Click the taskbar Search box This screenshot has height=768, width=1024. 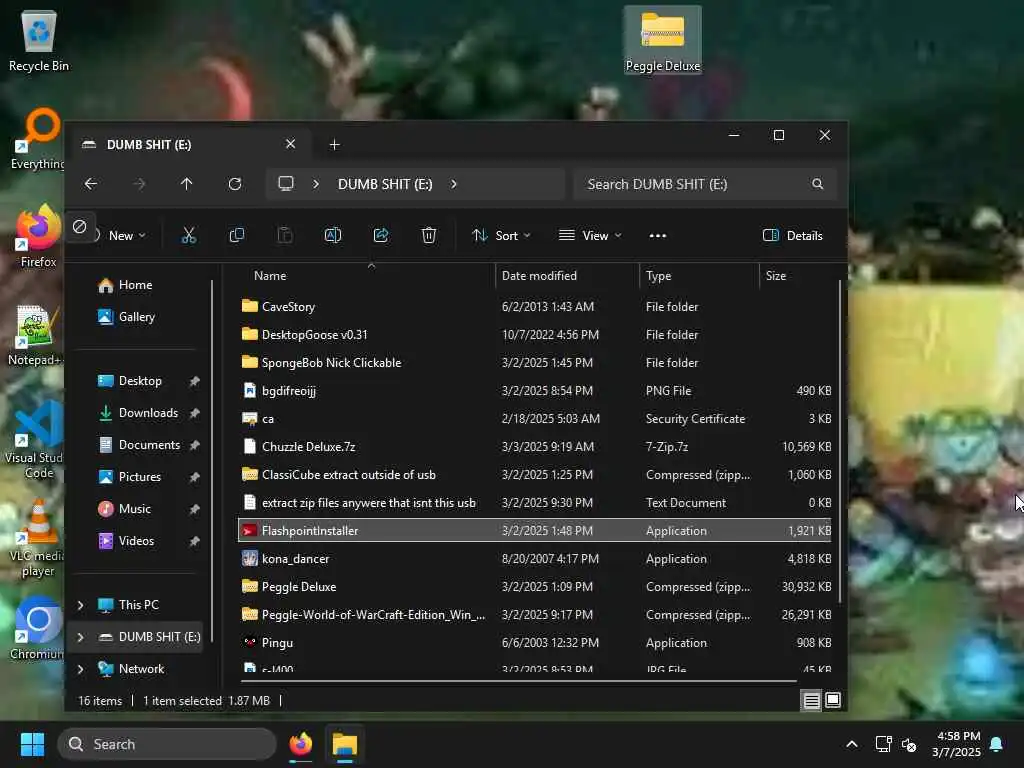click(x=167, y=744)
